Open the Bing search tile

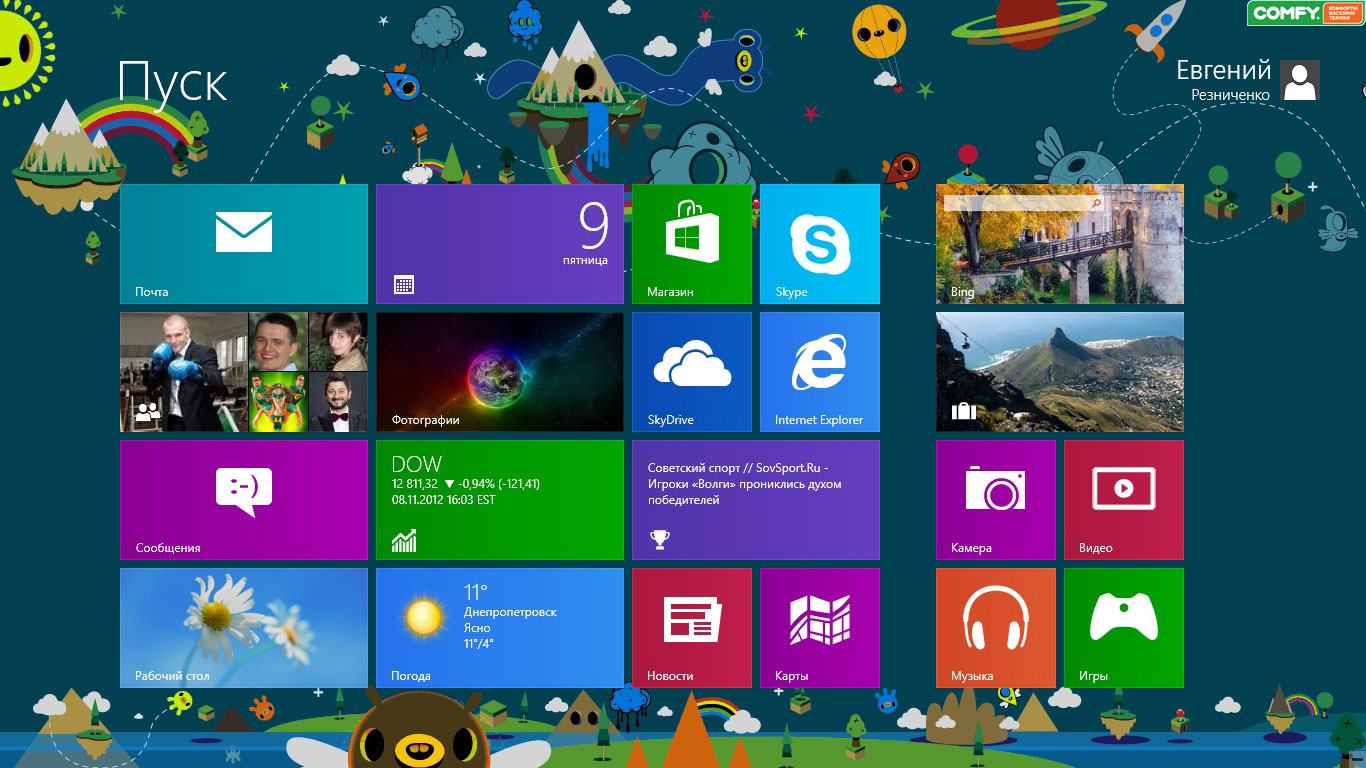pos(1060,244)
